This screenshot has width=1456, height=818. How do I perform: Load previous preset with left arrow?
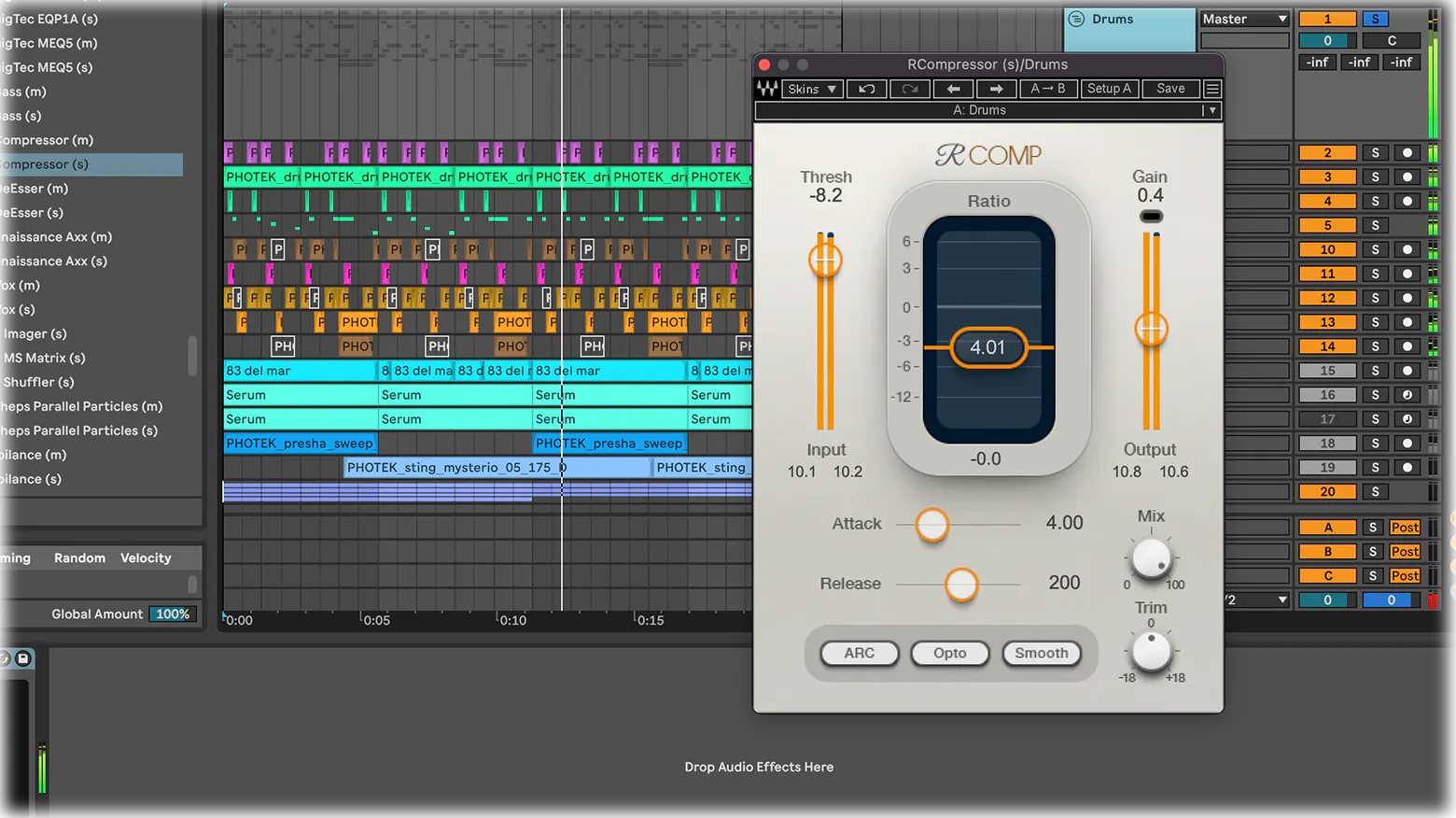coord(953,89)
